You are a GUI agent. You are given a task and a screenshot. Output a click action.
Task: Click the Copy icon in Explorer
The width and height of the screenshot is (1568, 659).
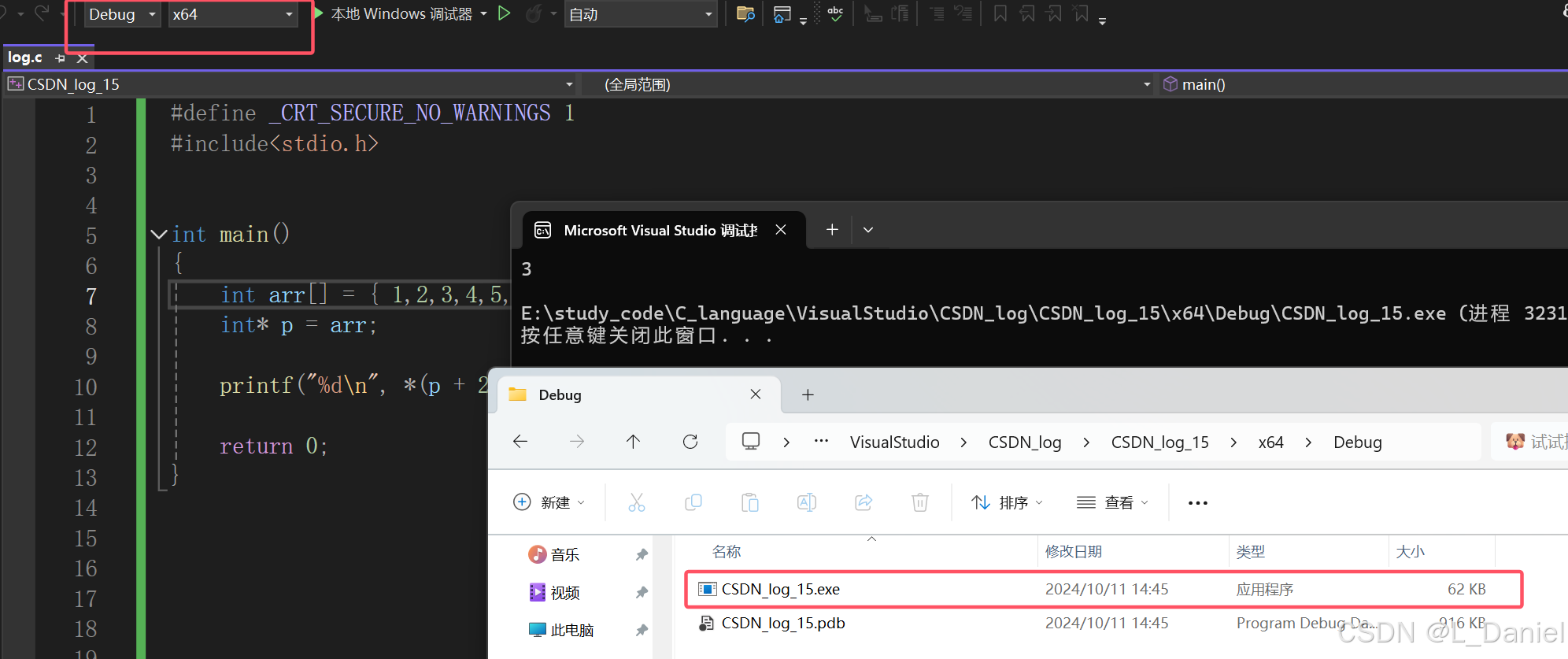[693, 502]
